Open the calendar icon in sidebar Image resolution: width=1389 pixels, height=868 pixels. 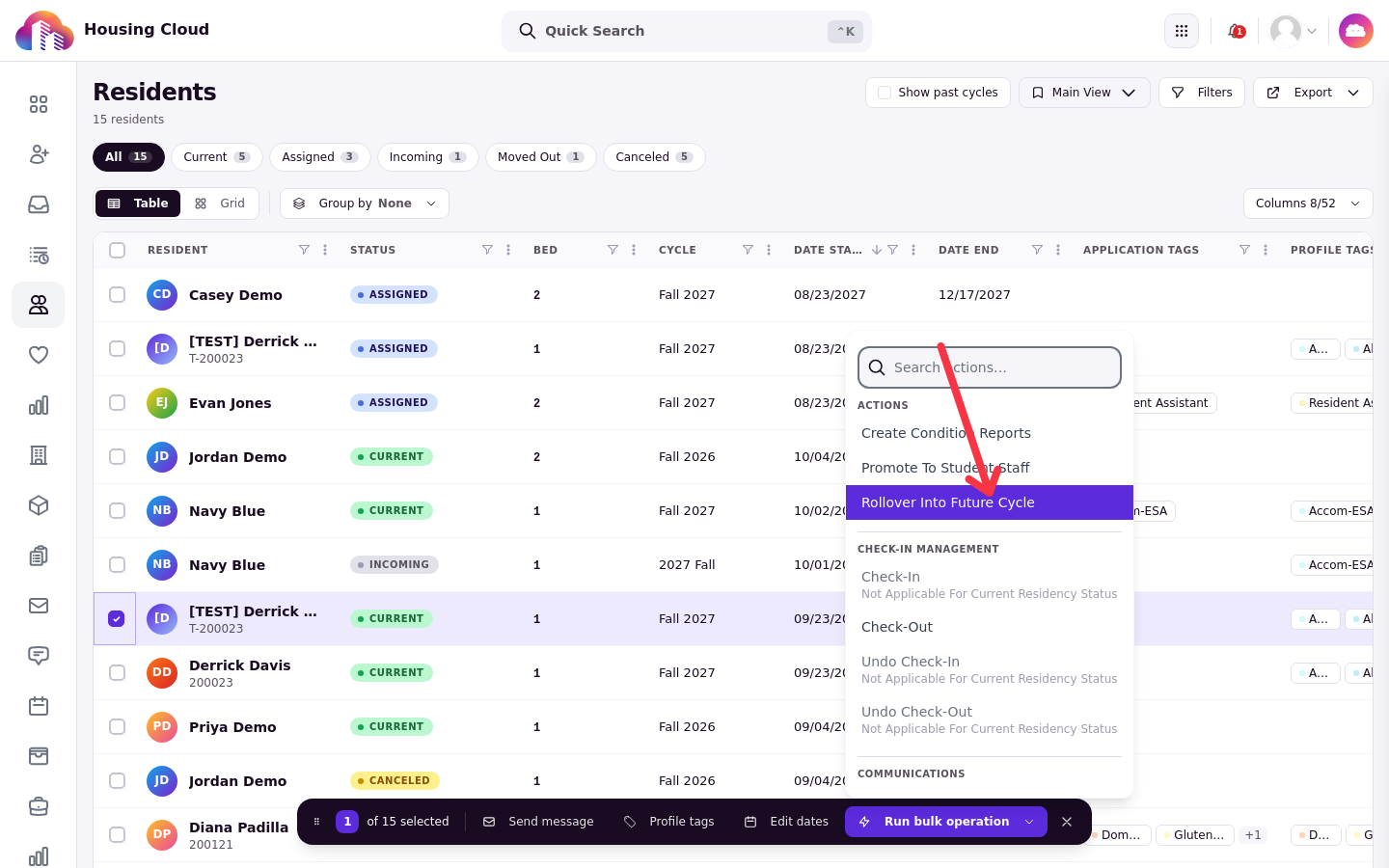tap(39, 706)
